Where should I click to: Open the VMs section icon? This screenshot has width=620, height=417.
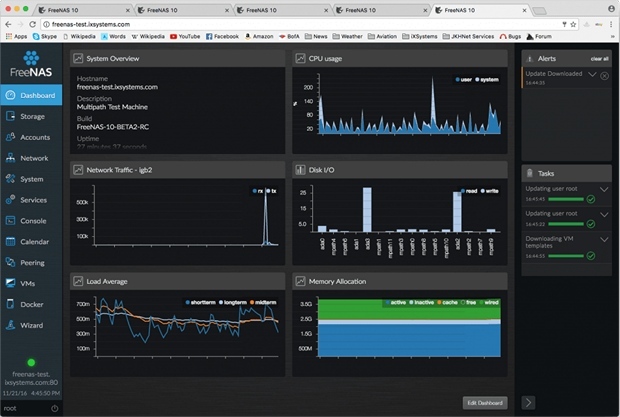point(11,283)
